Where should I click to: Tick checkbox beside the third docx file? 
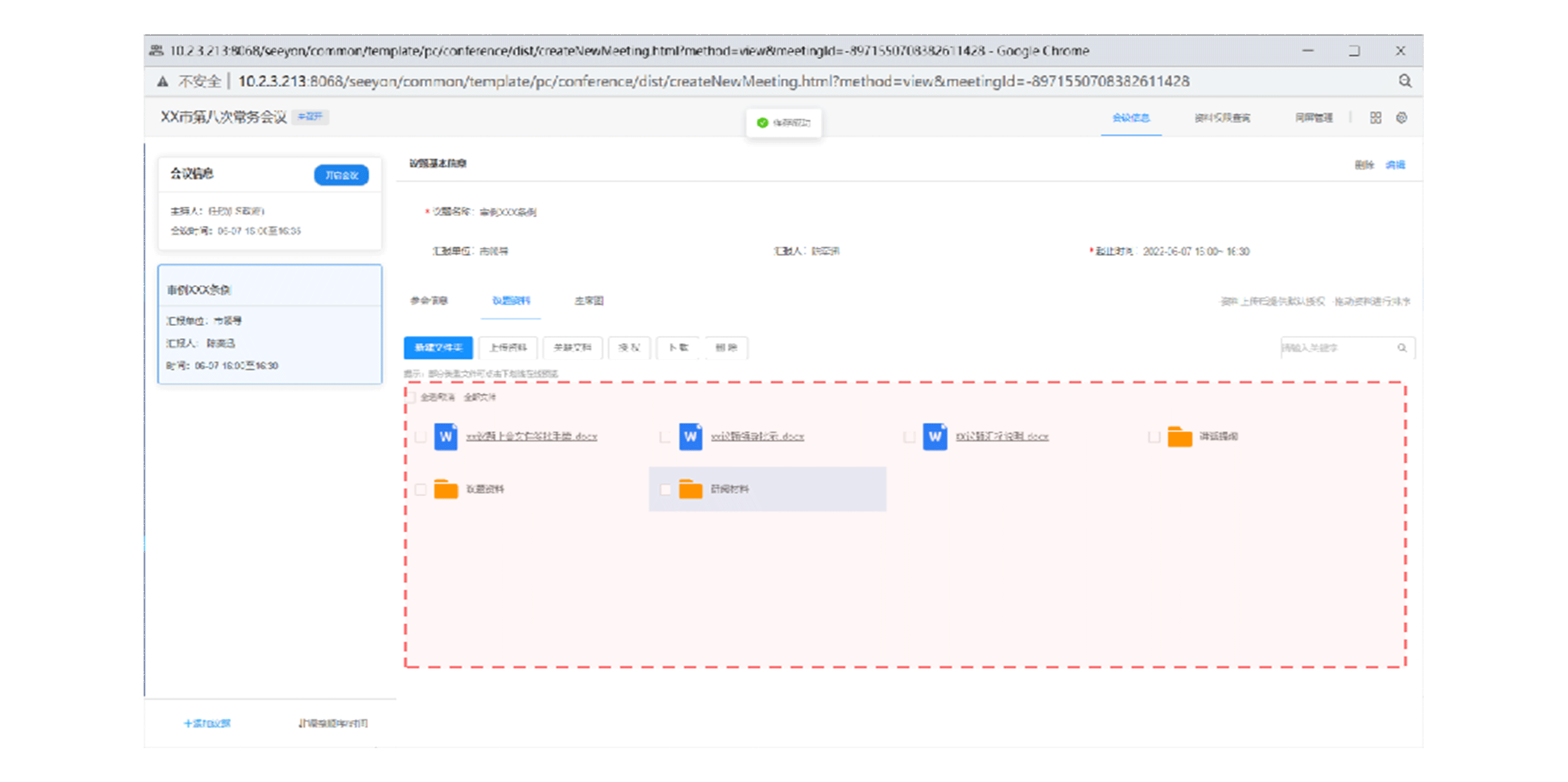click(909, 437)
